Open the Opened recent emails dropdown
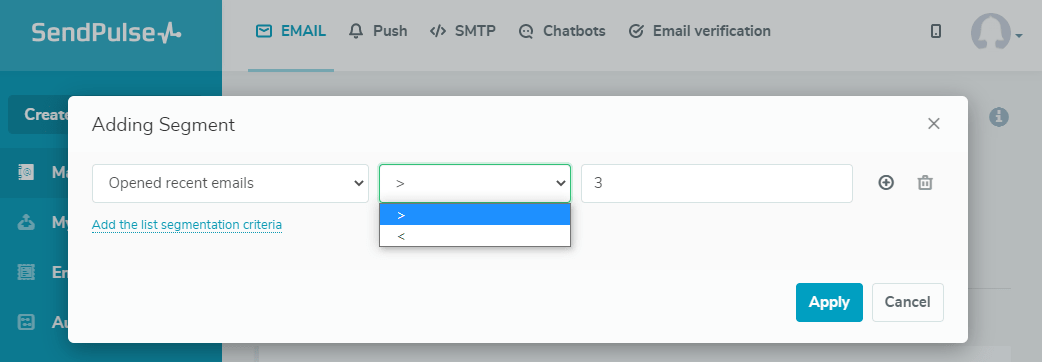This screenshot has height=362, width=1042. pos(230,183)
